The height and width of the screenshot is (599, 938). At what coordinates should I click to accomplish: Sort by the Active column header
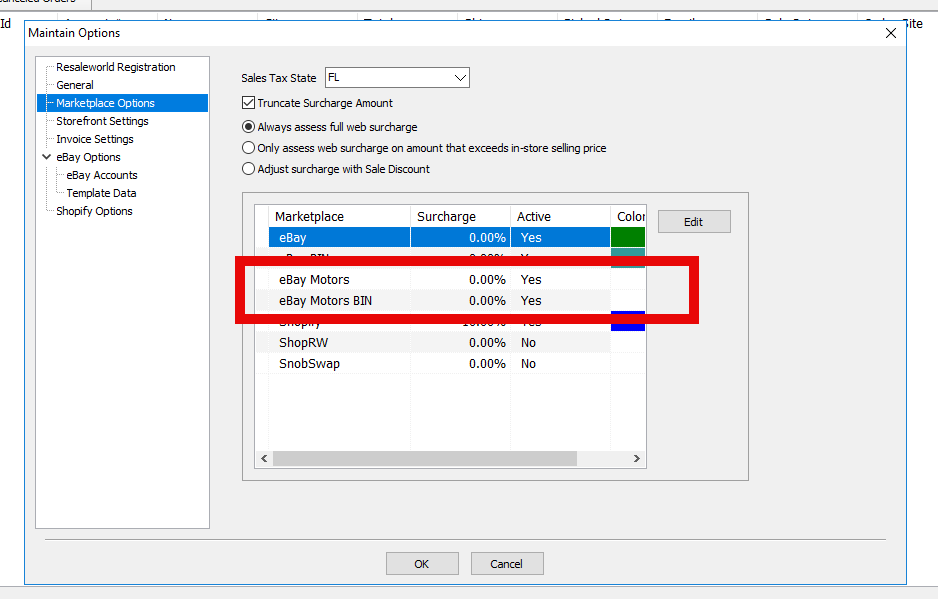(x=560, y=217)
